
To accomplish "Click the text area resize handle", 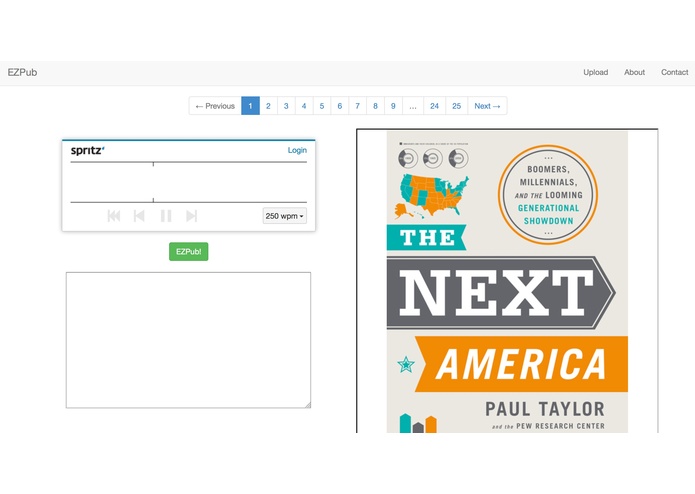I will (308, 405).
